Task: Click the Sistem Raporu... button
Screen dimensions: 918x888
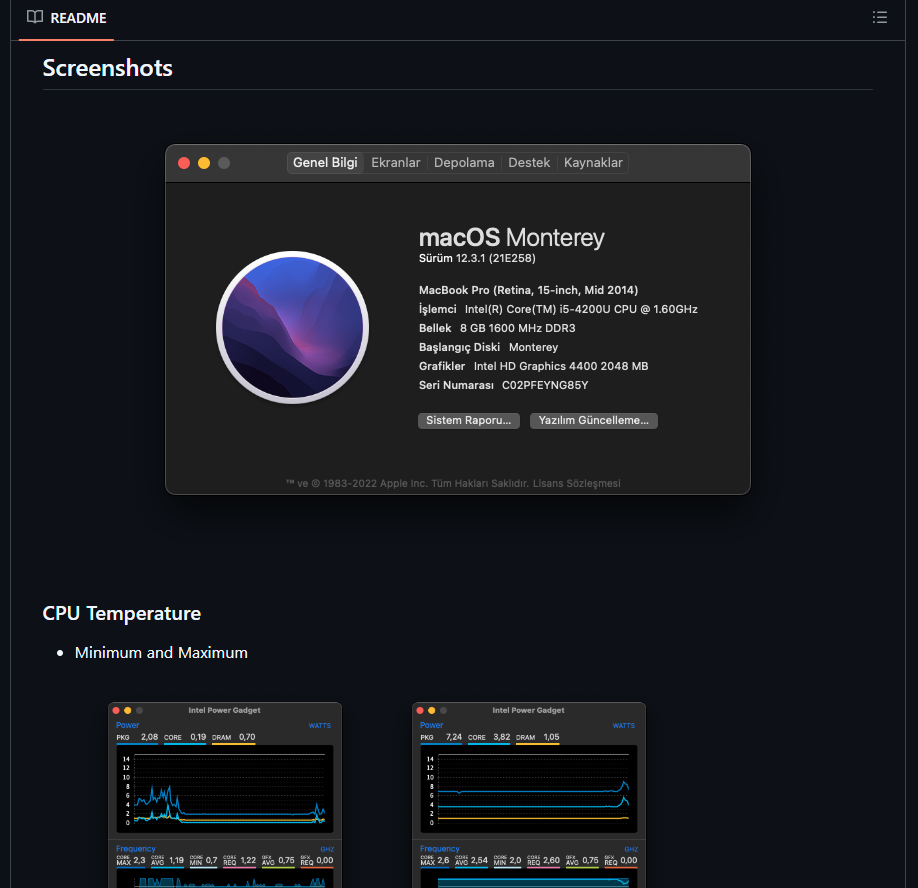Action: coord(469,421)
